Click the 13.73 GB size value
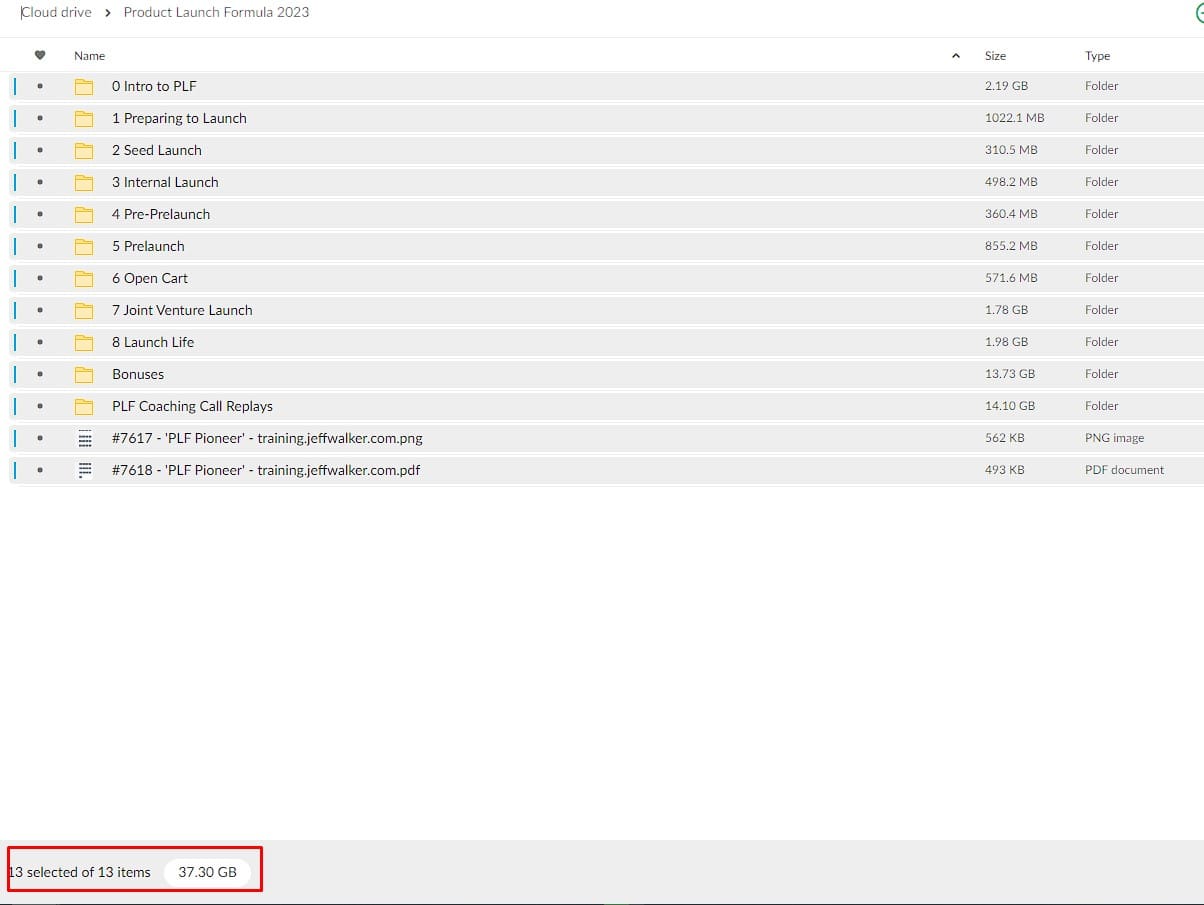Viewport: 1204px width, 905px height. click(x=1010, y=374)
